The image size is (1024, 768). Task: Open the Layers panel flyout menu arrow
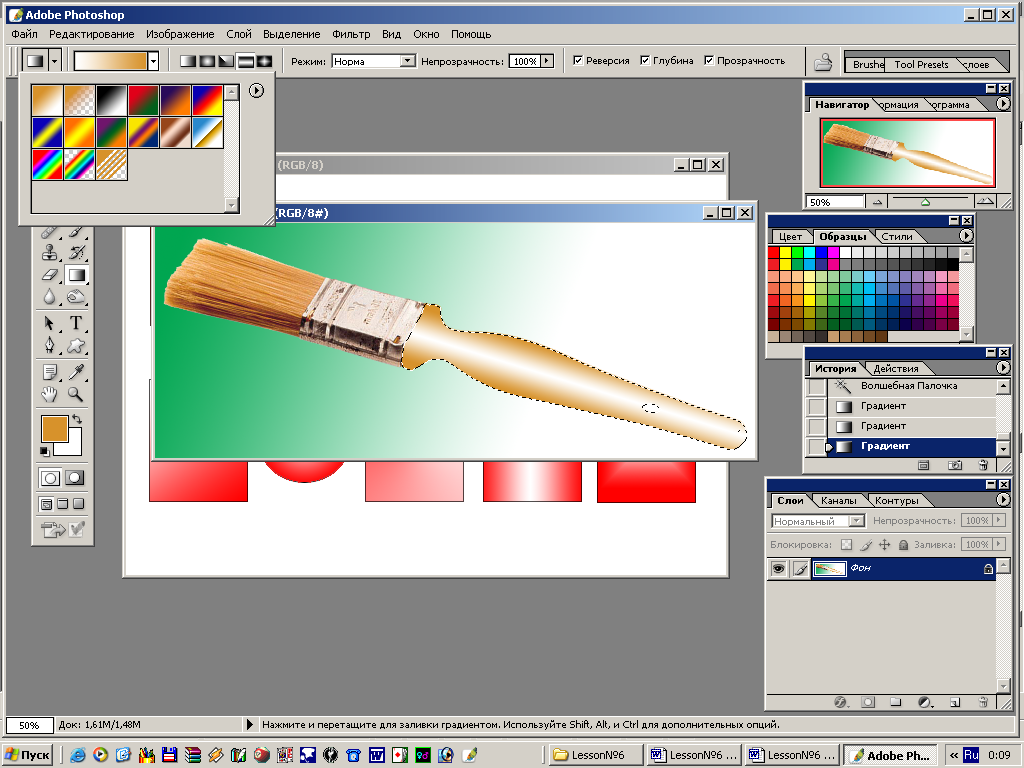pyautogui.click(x=1003, y=500)
